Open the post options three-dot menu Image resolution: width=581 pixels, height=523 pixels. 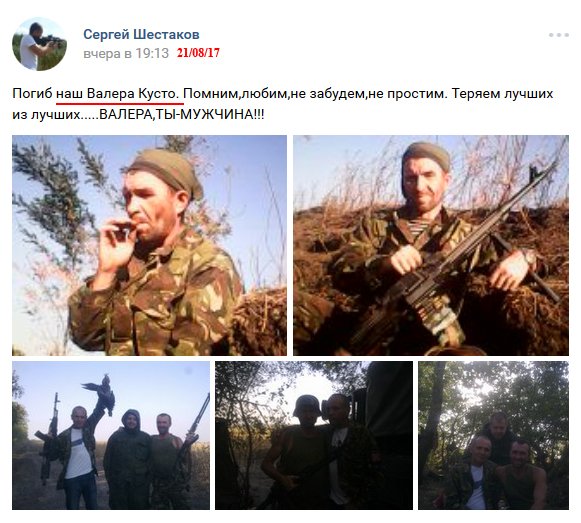coord(559,35)
